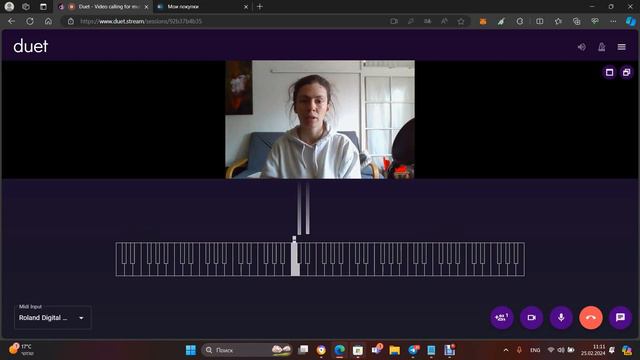Viewport: 640px width, 360px height.
Task: Open camera permission indicator in address bar
Action: tap(394, 21)
